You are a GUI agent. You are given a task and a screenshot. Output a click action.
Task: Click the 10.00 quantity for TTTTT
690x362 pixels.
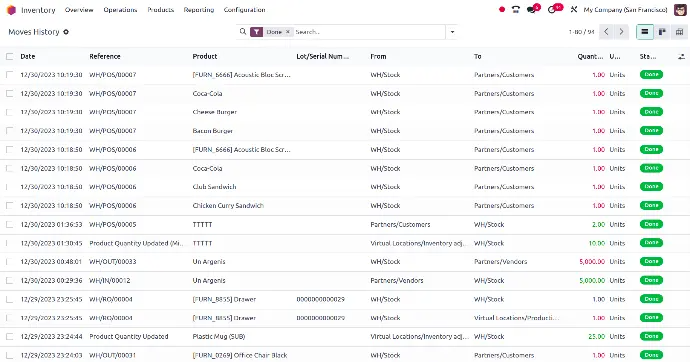pyautogui.click(x=597, y=243)
